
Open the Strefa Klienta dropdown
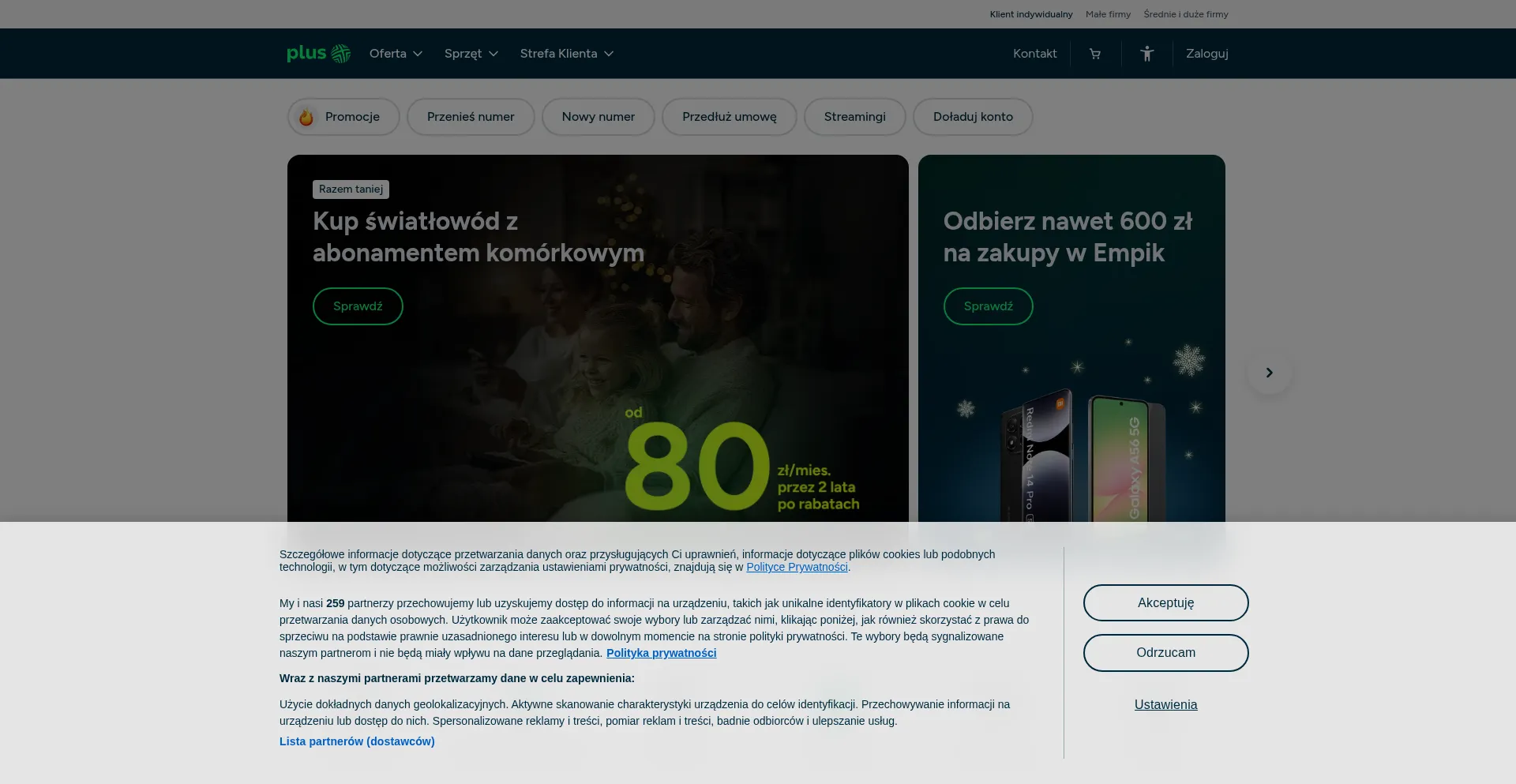click(566, 54)
